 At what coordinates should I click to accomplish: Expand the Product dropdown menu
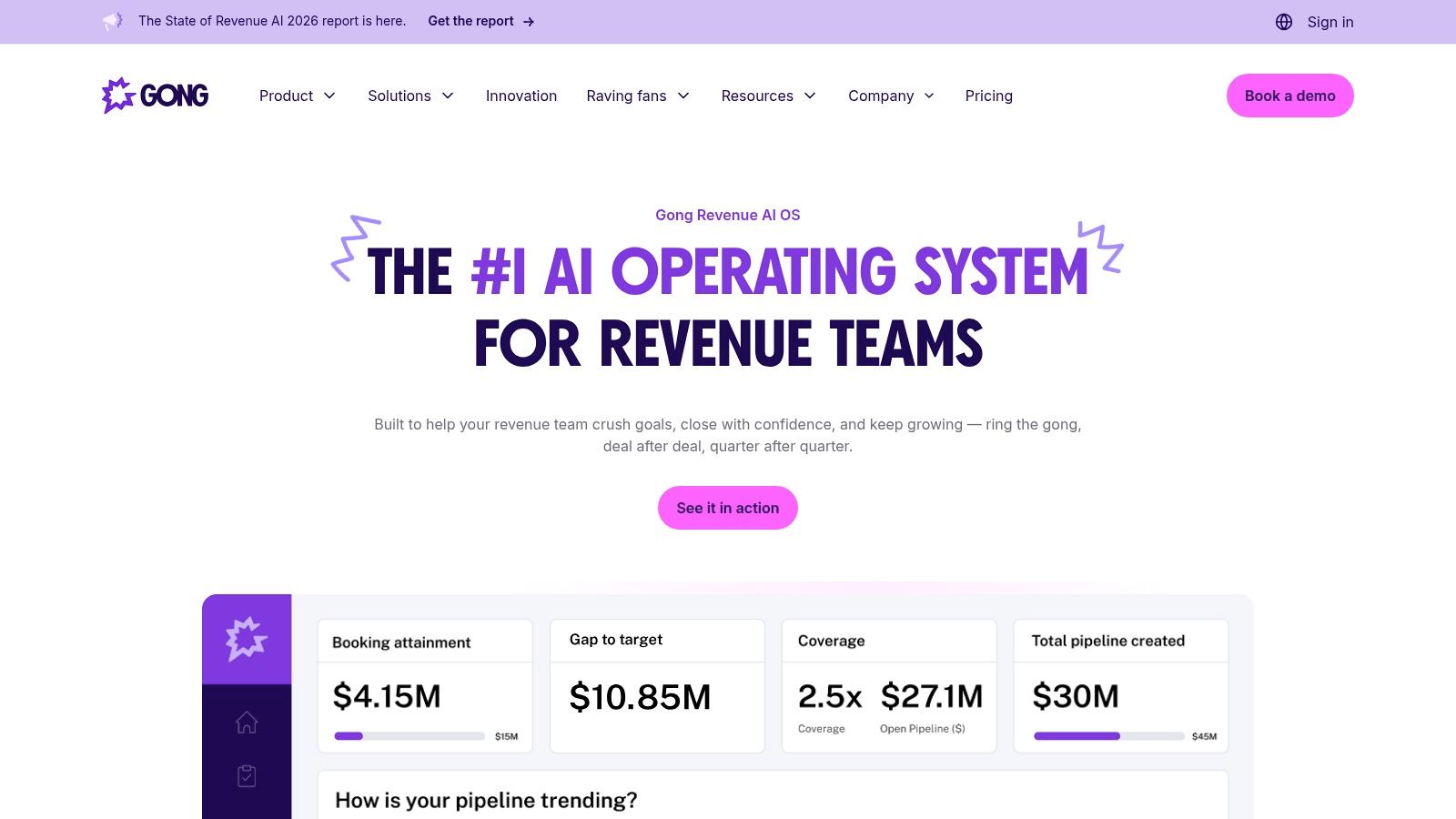click(x=298, y=96)
